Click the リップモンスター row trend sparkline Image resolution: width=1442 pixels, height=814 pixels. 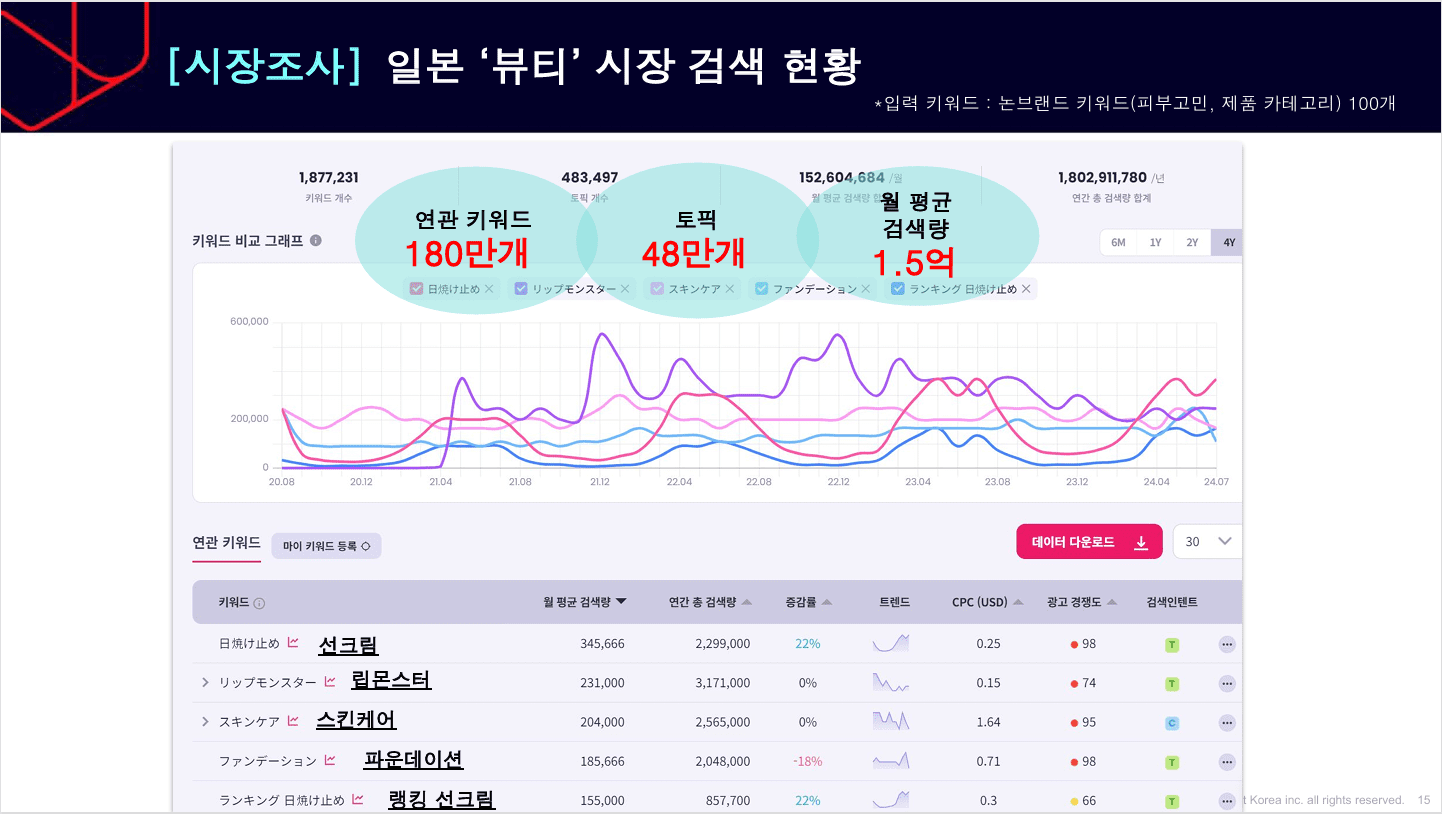[x=890, y=683]
